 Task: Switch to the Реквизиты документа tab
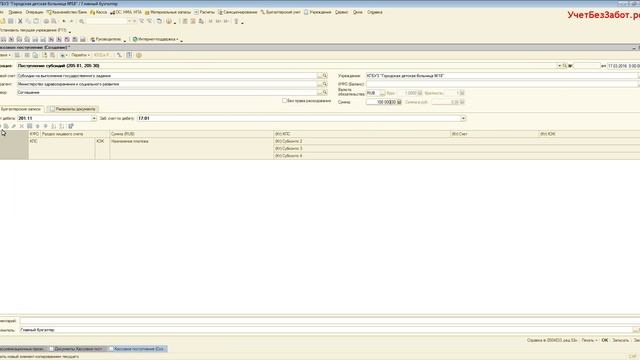point(73,109)
